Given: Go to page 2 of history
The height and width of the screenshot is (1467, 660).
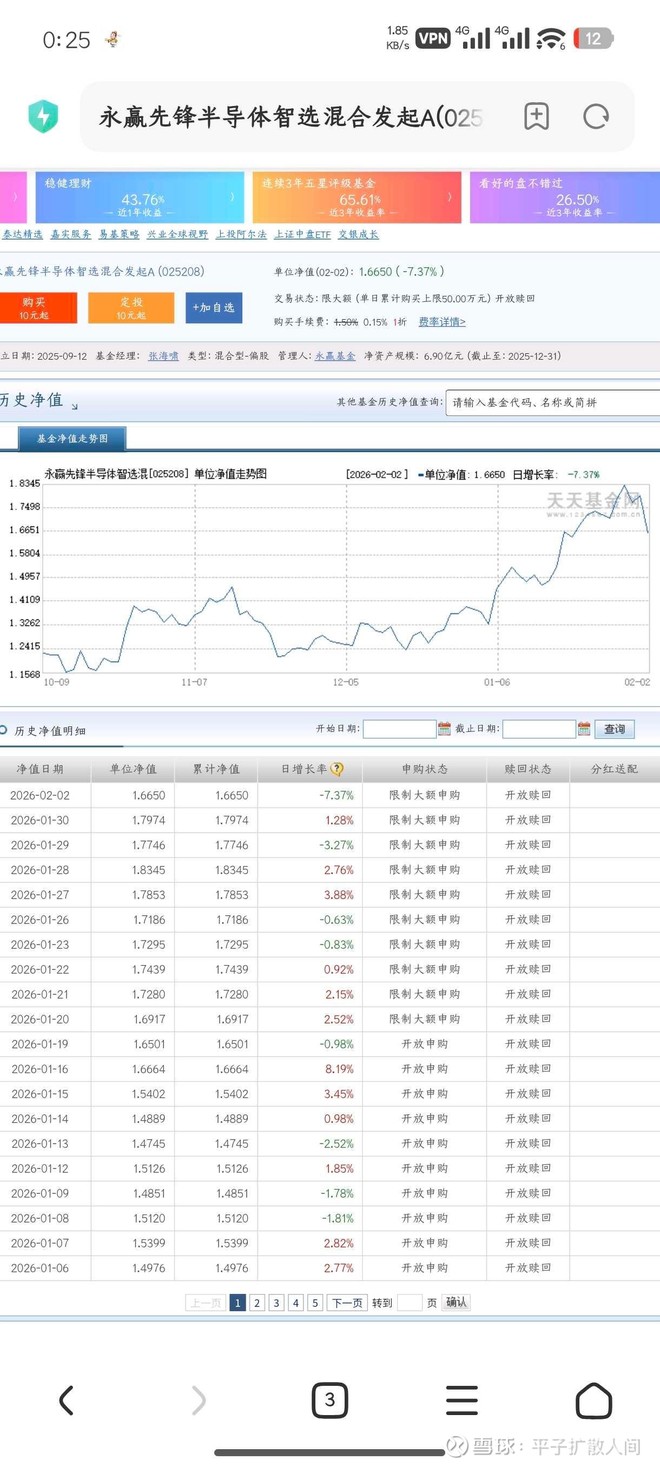Looking at the screenshot, I should (257, 1302).
